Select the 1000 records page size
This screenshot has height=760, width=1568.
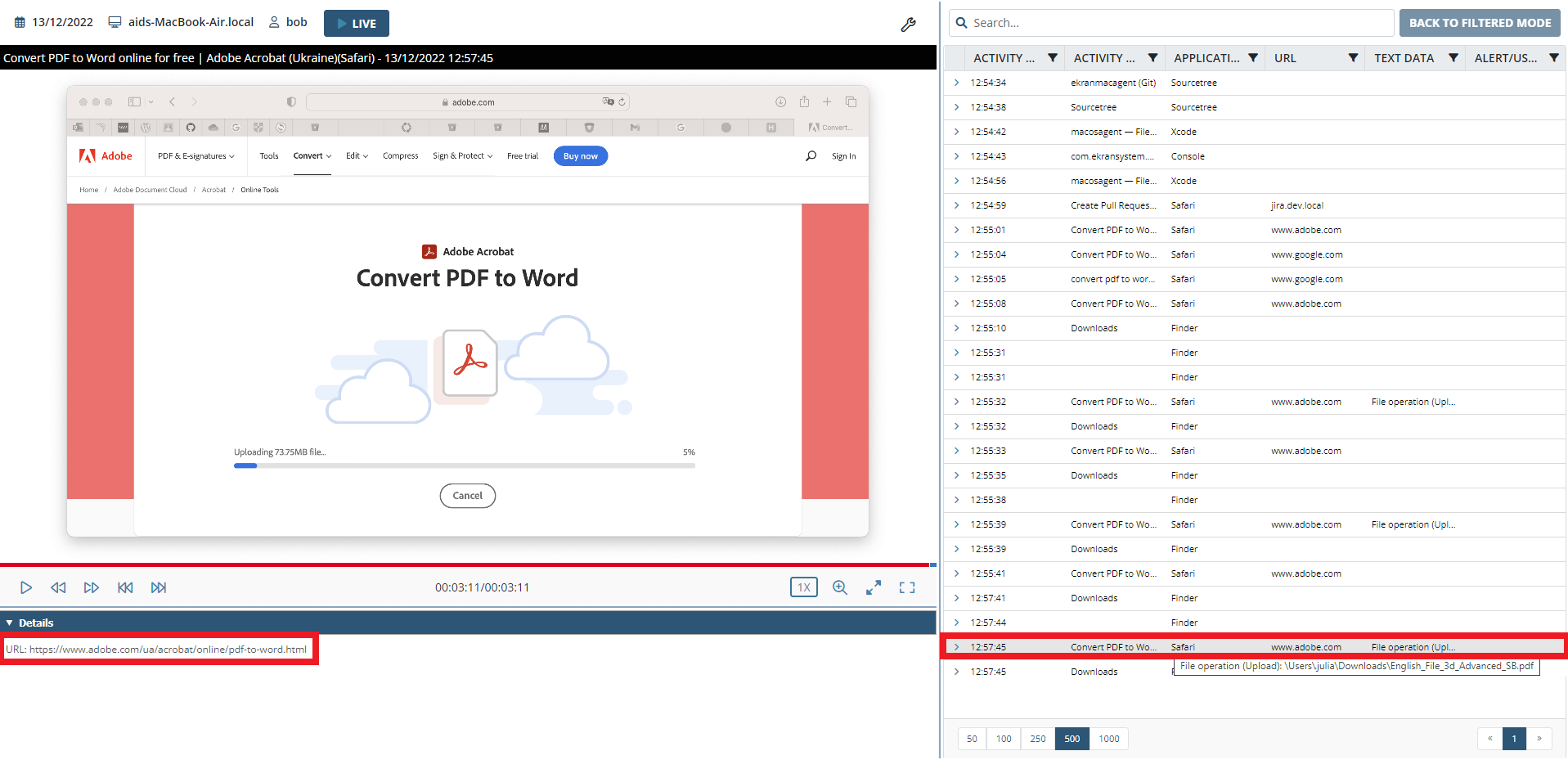(1108, 739)
